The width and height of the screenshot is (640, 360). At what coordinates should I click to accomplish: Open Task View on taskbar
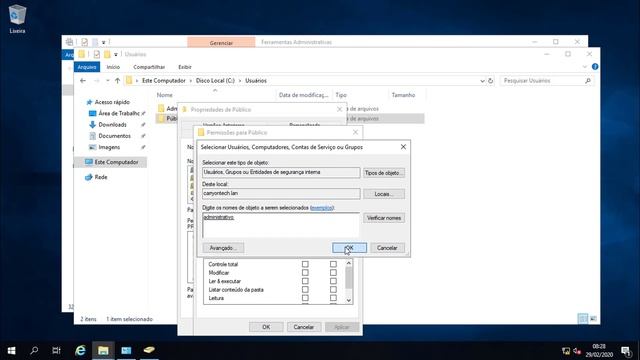tap(56, 350)
